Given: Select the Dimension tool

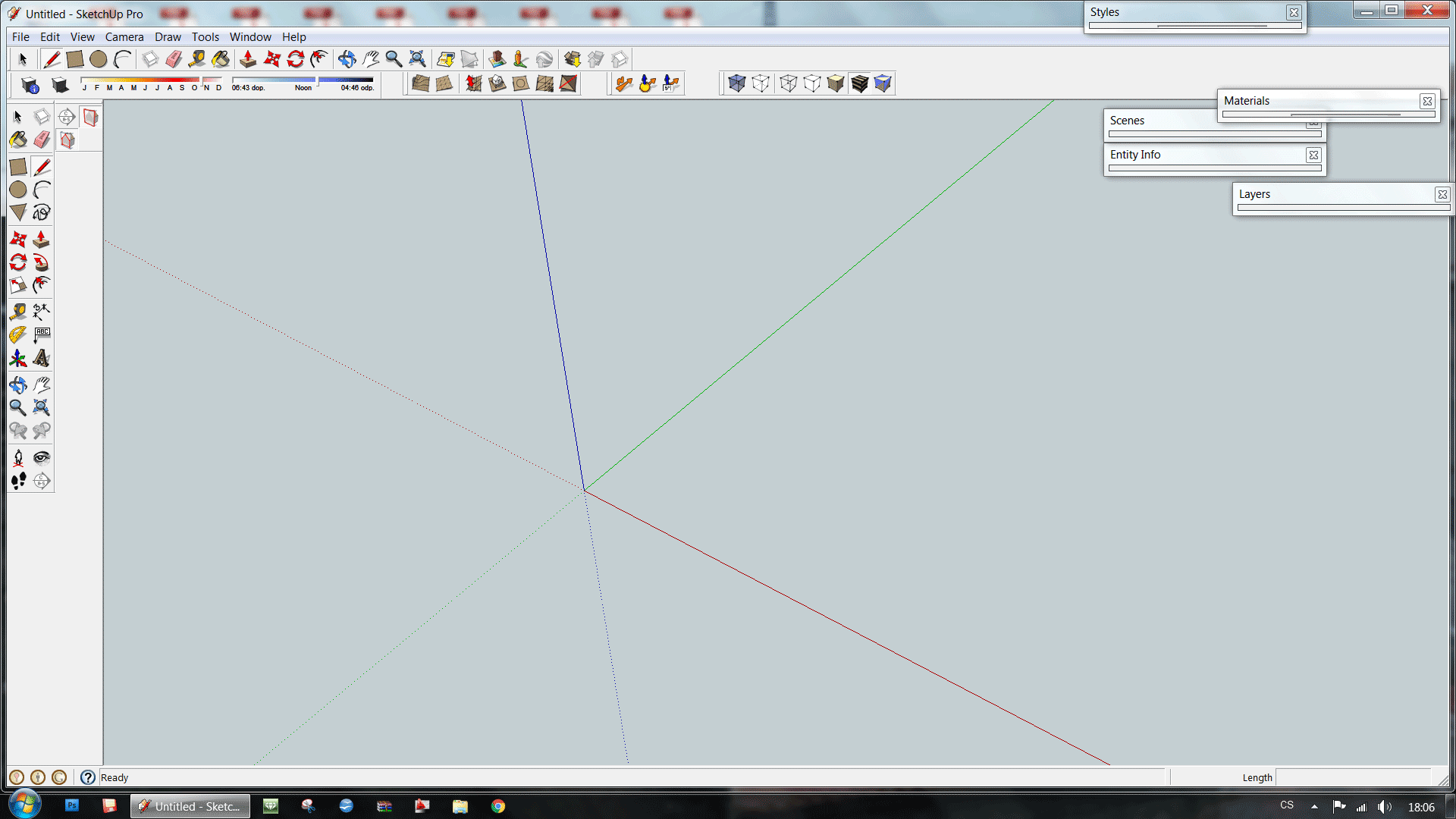Looking at the screenshot, I should [42, 311].
